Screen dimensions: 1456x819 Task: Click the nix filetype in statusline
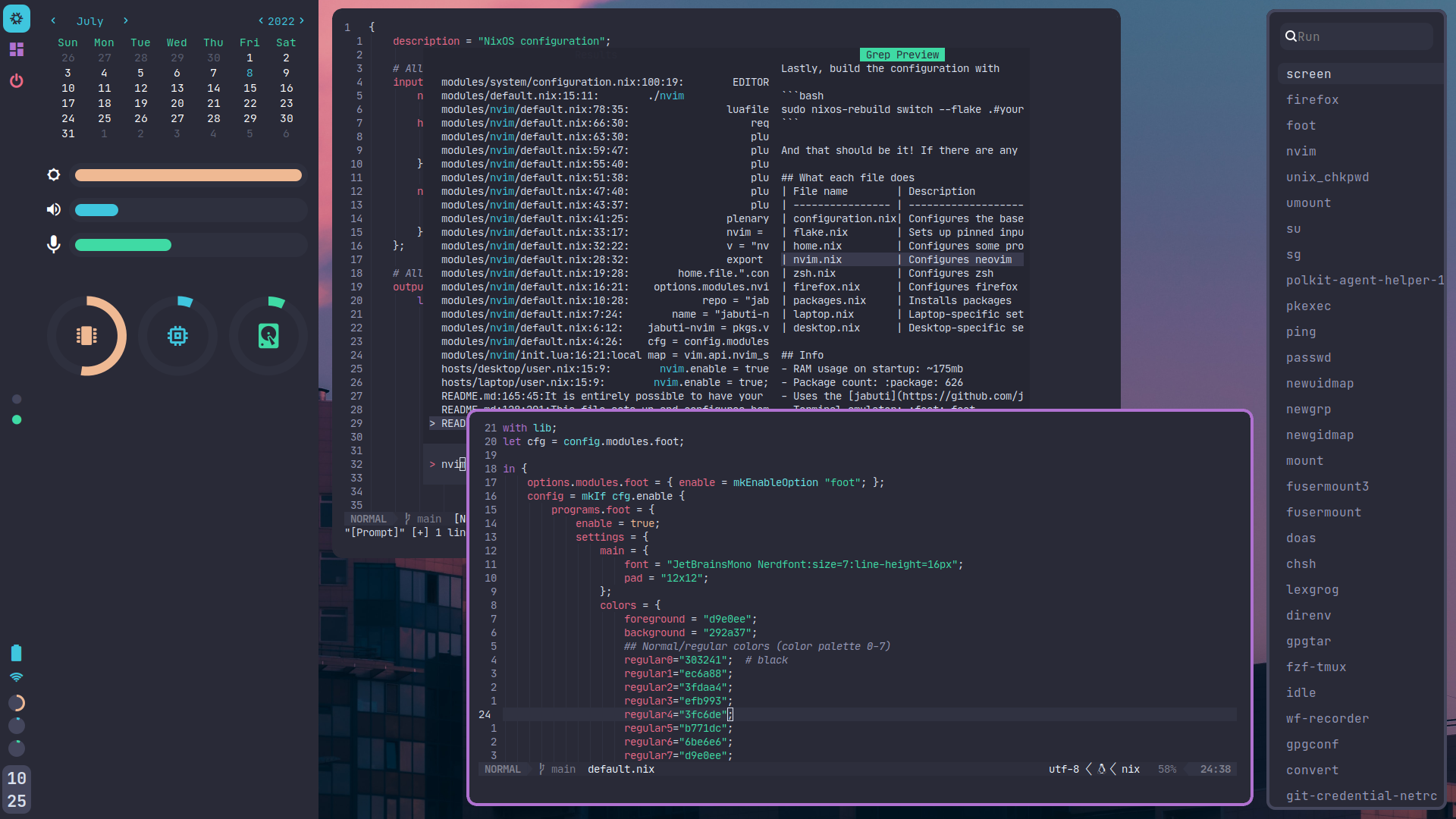coord(1131,769)
